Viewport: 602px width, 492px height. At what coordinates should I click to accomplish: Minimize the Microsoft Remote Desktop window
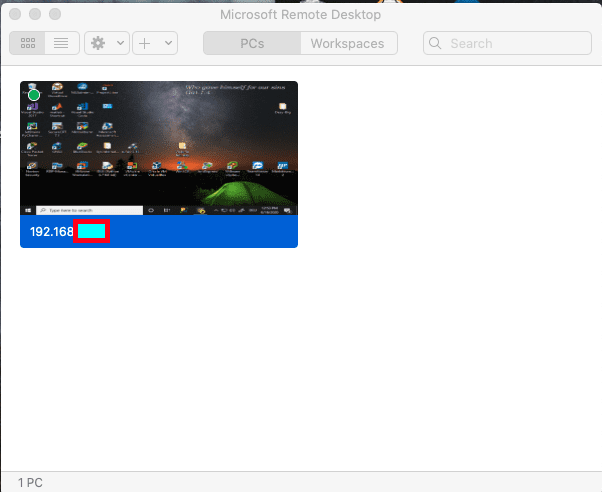(x=35, y=14)
